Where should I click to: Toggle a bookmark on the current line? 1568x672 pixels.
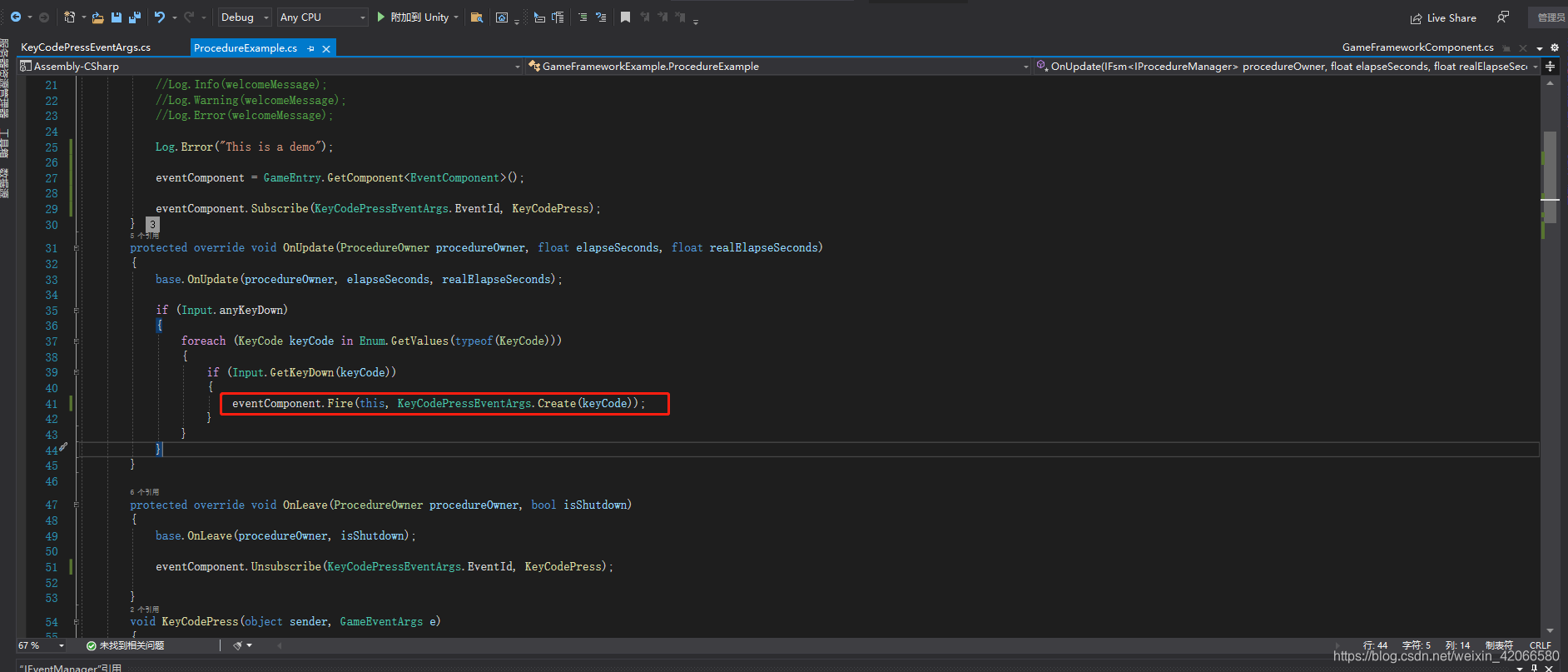(626, 17)
